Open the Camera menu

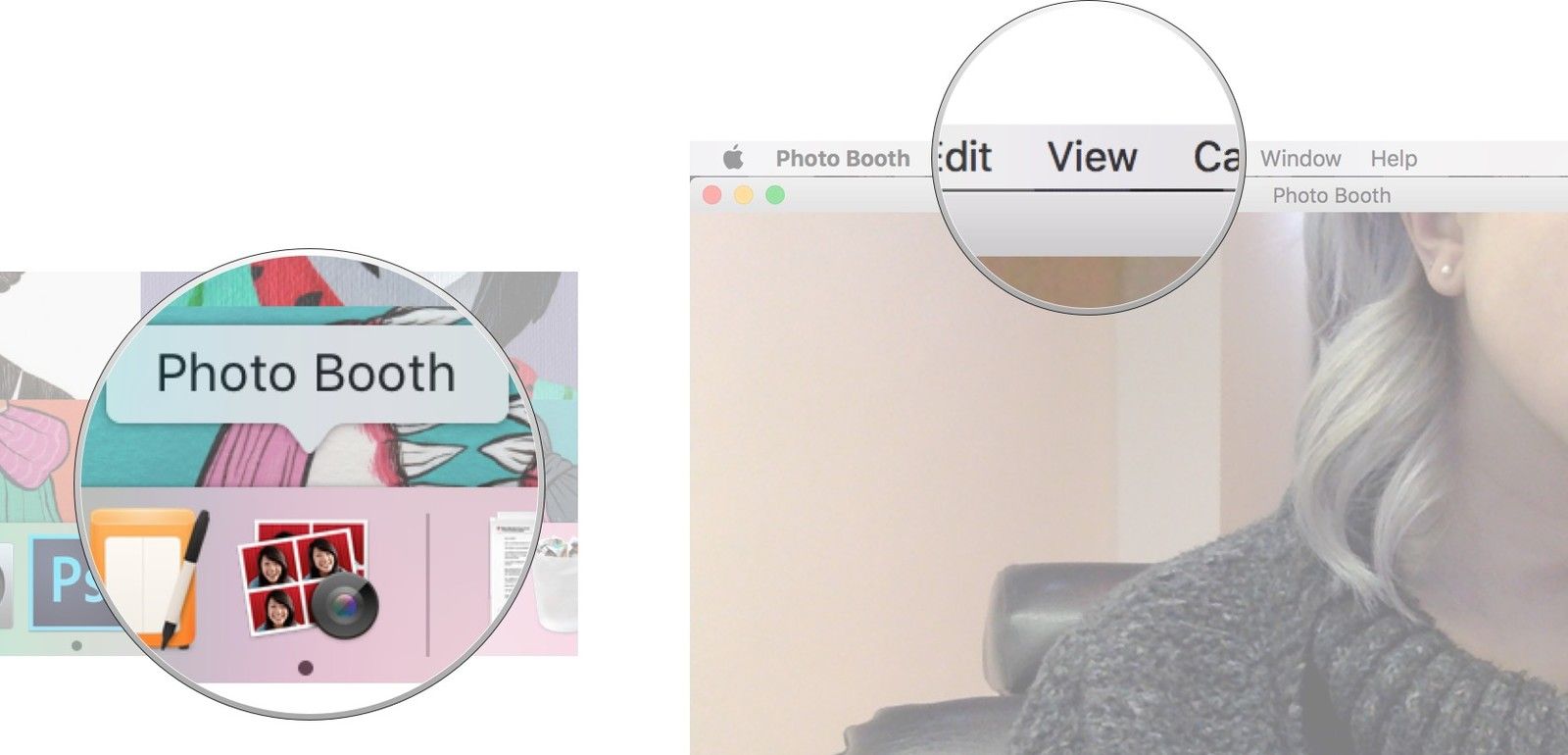tap(1215, 157)
